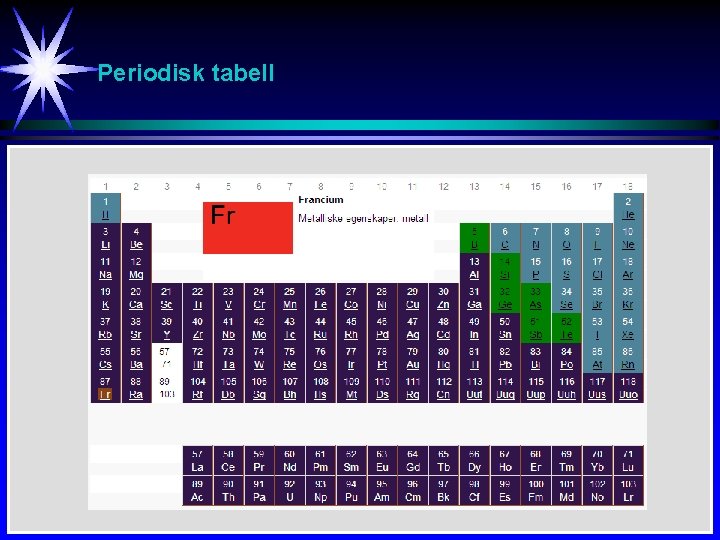Click green Arsenic cell As

(x=536, y=298)
